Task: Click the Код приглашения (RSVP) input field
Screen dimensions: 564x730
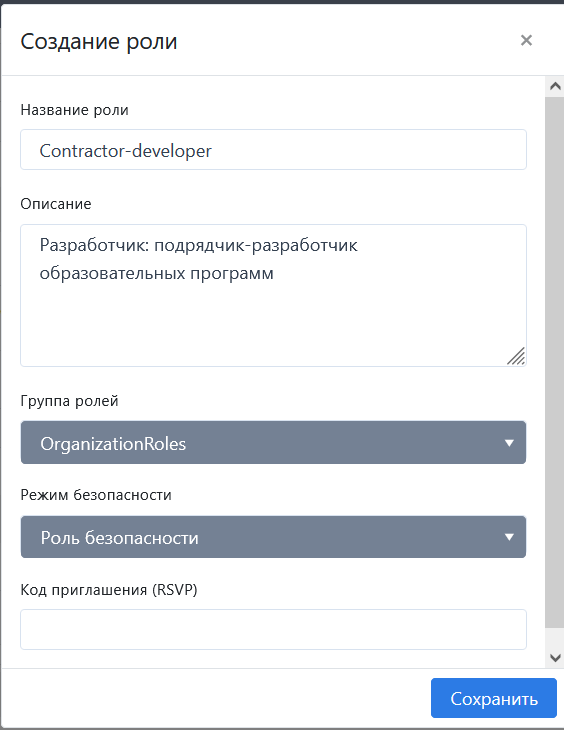Action: [x=273, y=629]
